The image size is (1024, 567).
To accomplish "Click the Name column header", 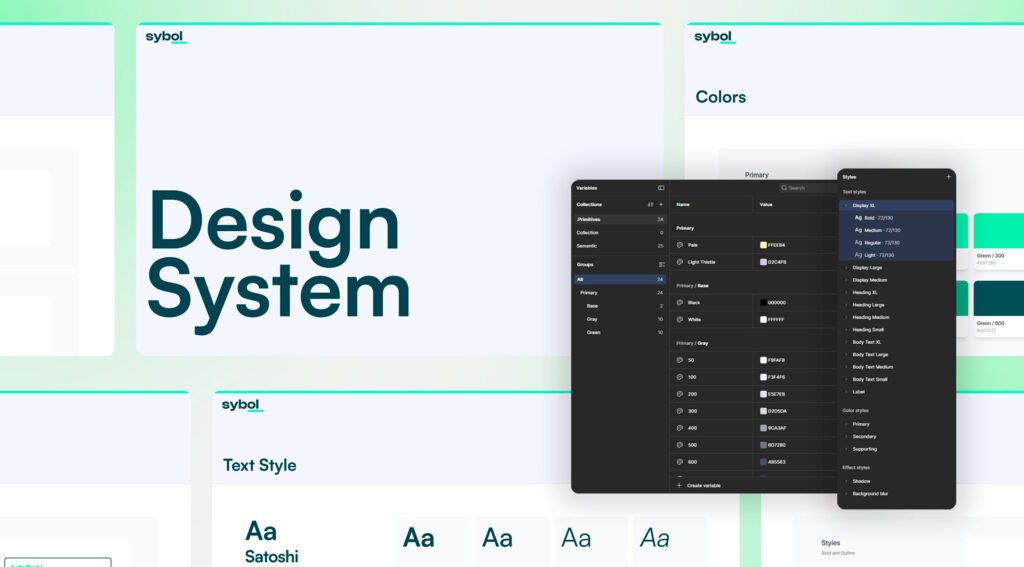I will [682, 204].
